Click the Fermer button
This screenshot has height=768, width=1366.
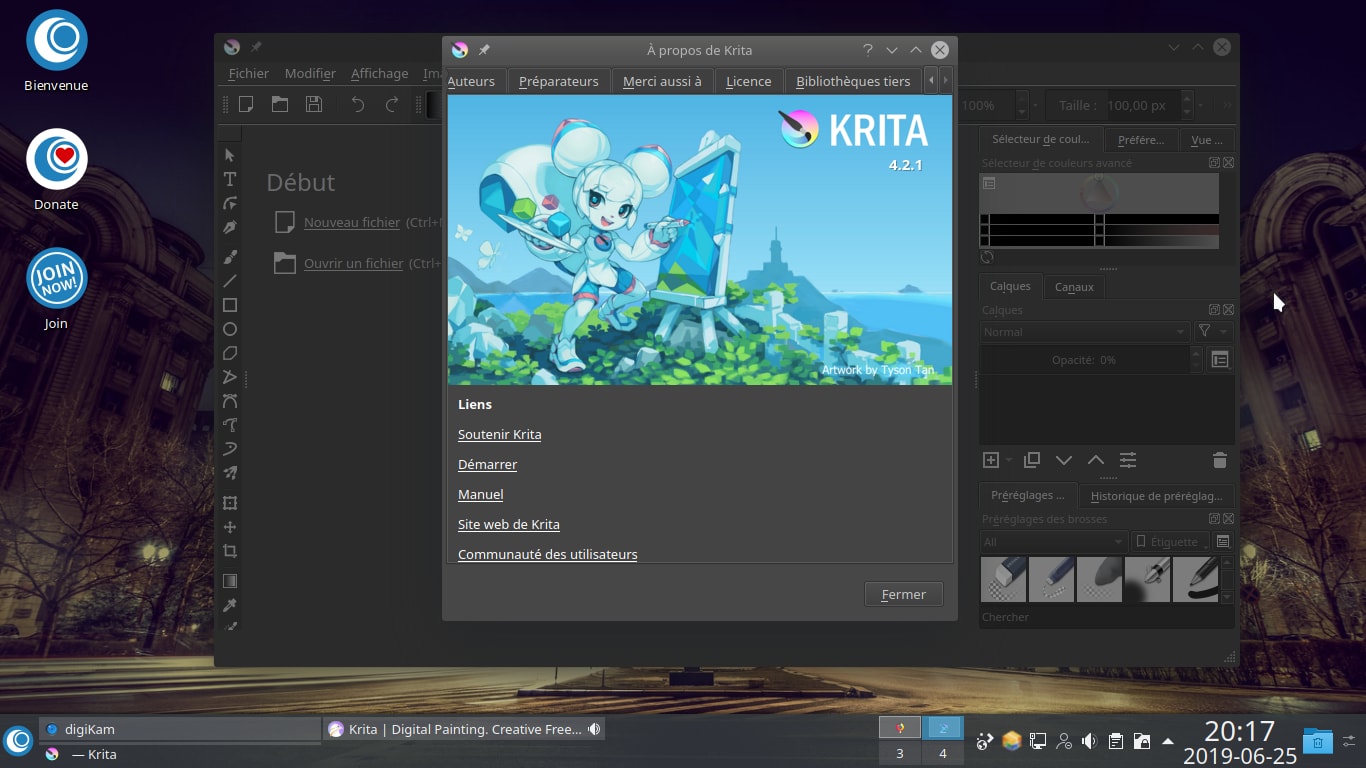904,594
